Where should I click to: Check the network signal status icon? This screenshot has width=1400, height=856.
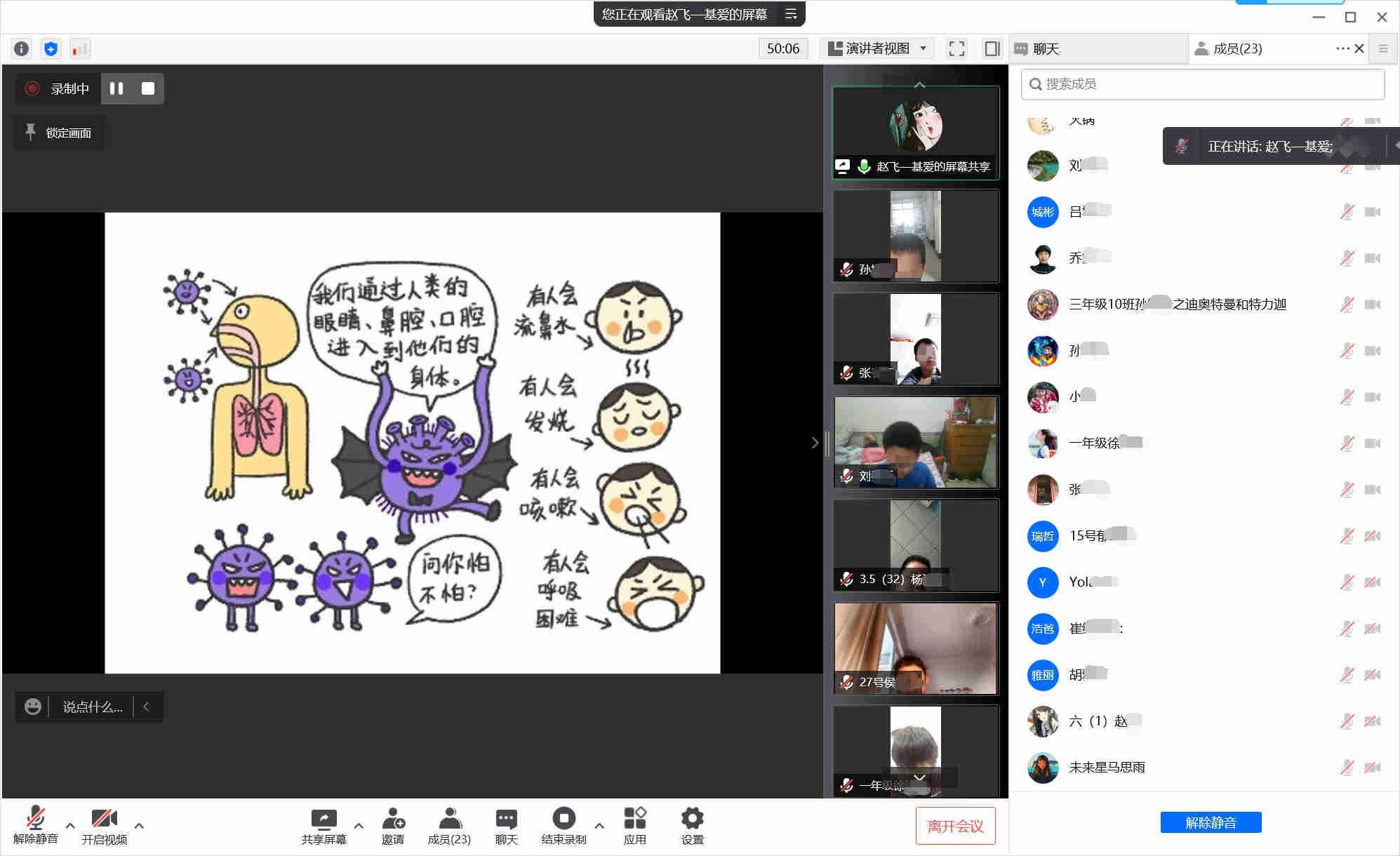[80, 48]
